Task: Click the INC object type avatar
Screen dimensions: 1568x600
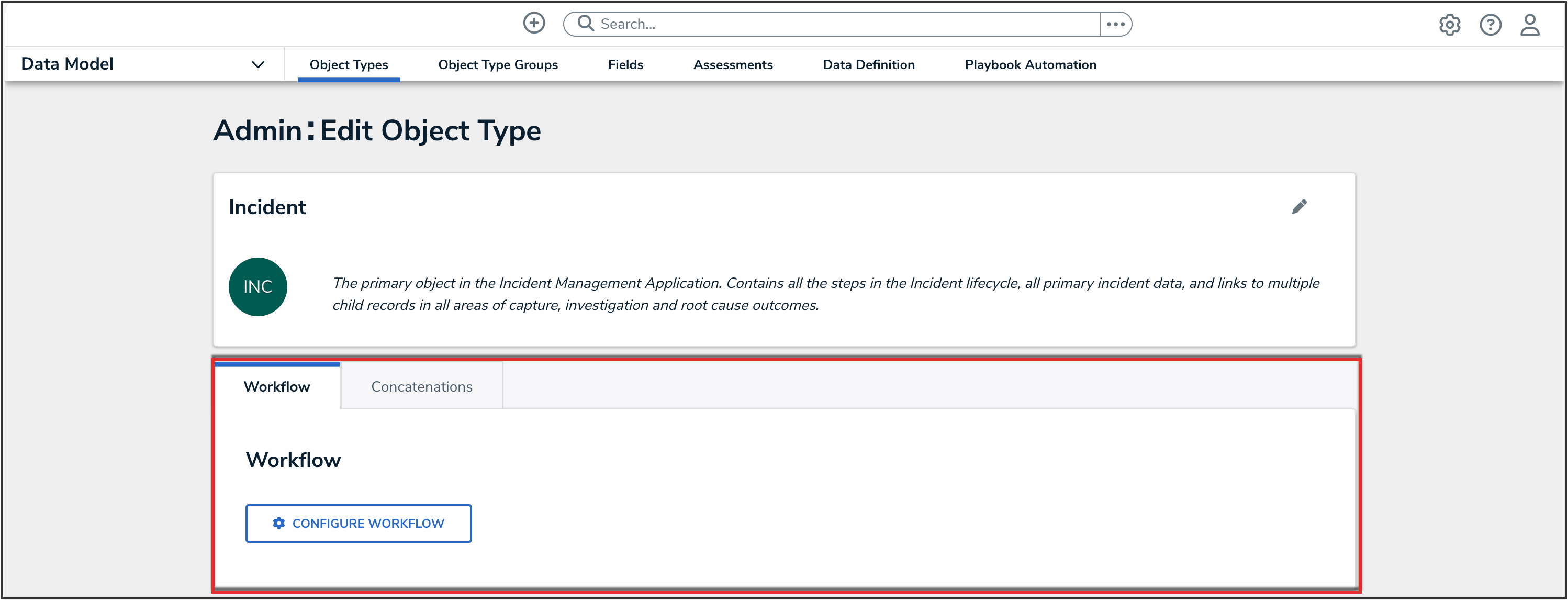Action: [x=257, y=286]
